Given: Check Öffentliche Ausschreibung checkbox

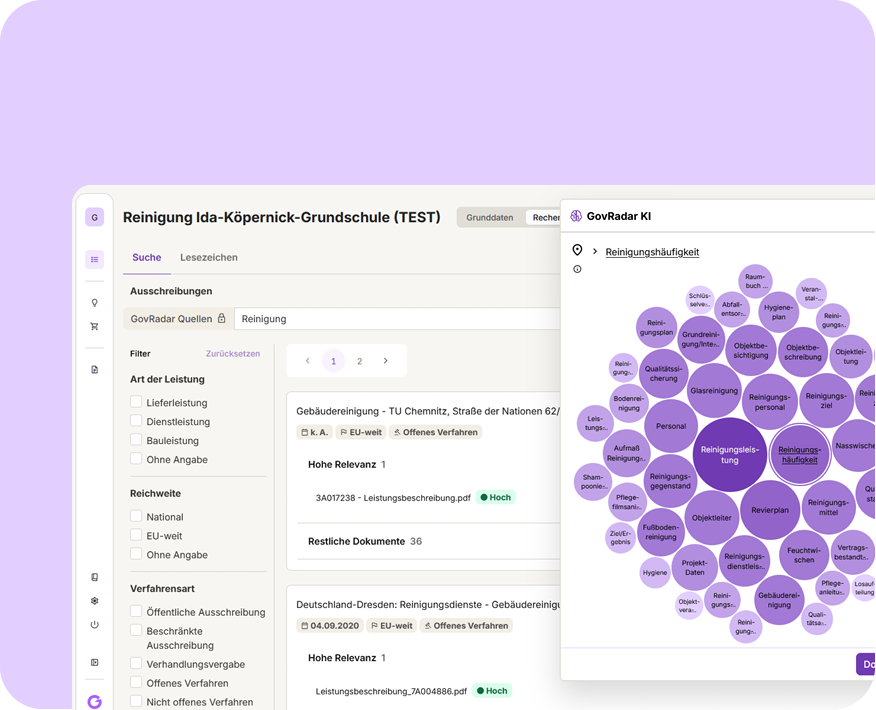Looking at the screenshot, I should click(136, 611).
